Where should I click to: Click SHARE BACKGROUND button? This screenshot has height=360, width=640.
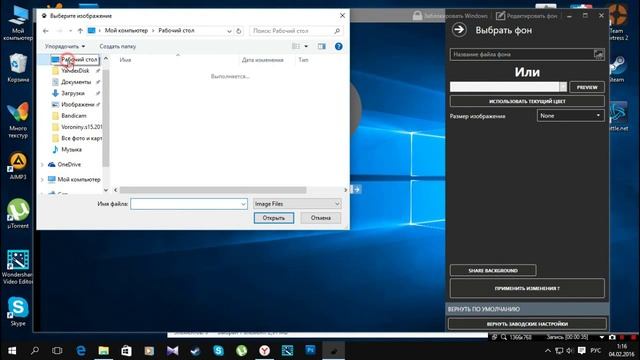pyautogui.click(x=493, y=270)
